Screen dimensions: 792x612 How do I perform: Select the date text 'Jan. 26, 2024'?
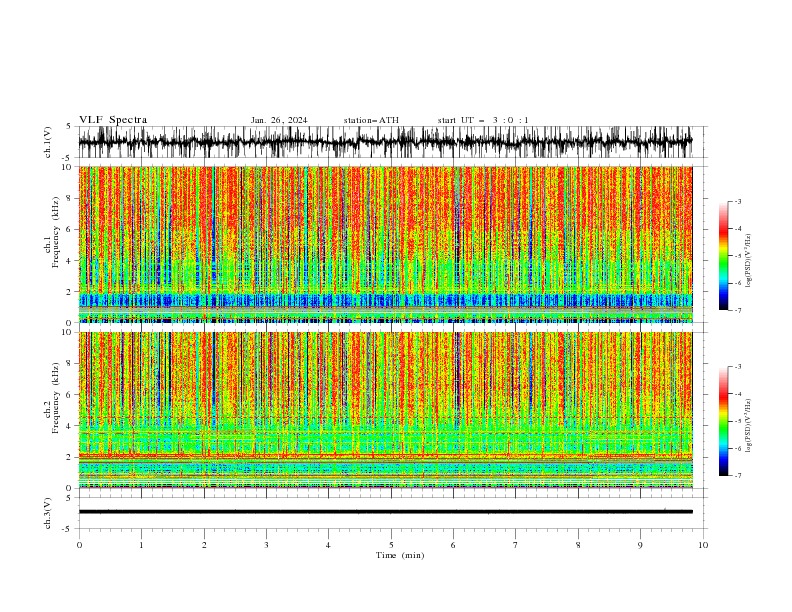click(x=279, y=120)
